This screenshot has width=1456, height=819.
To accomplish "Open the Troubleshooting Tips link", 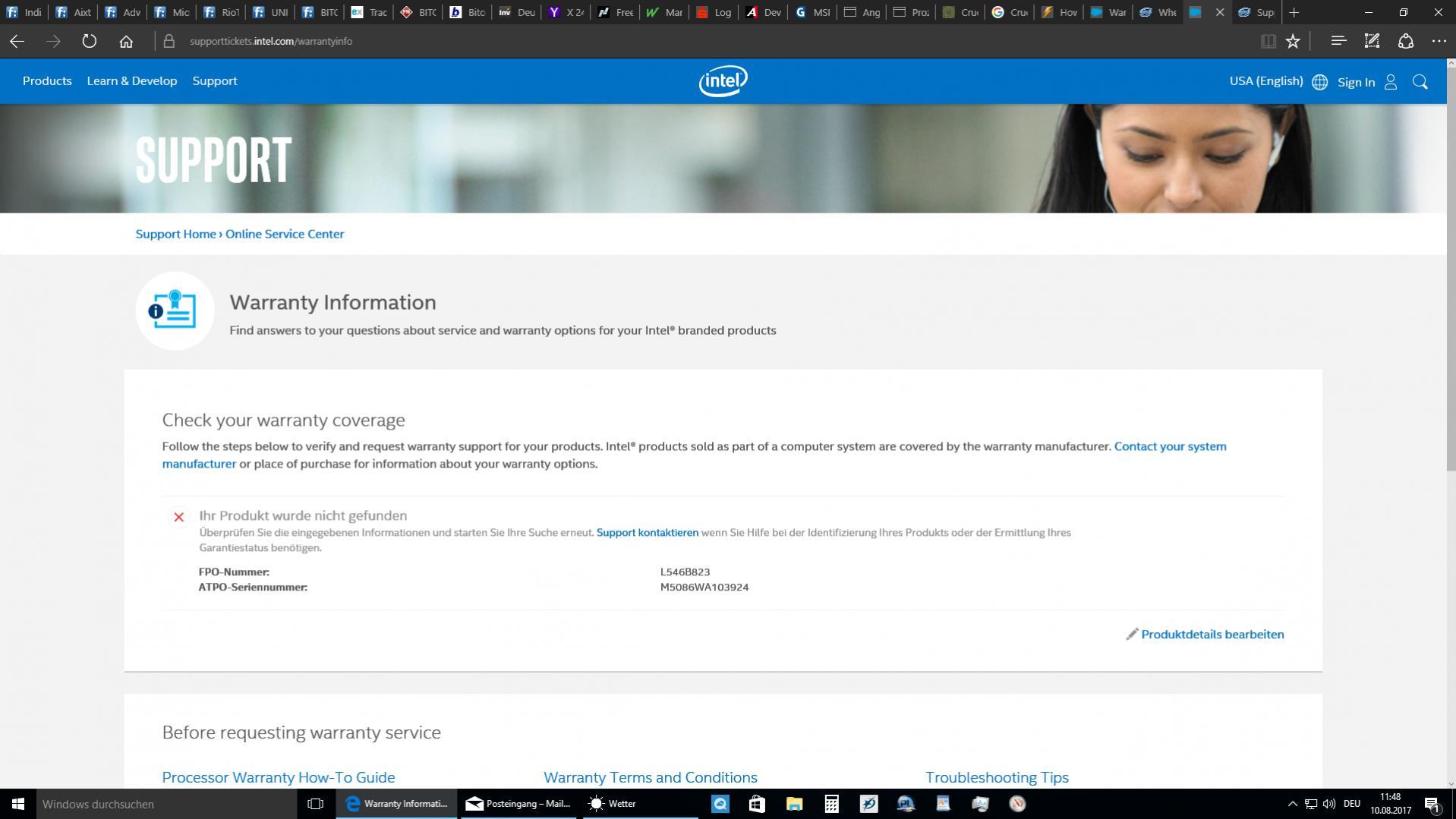I will coord(997,777).
